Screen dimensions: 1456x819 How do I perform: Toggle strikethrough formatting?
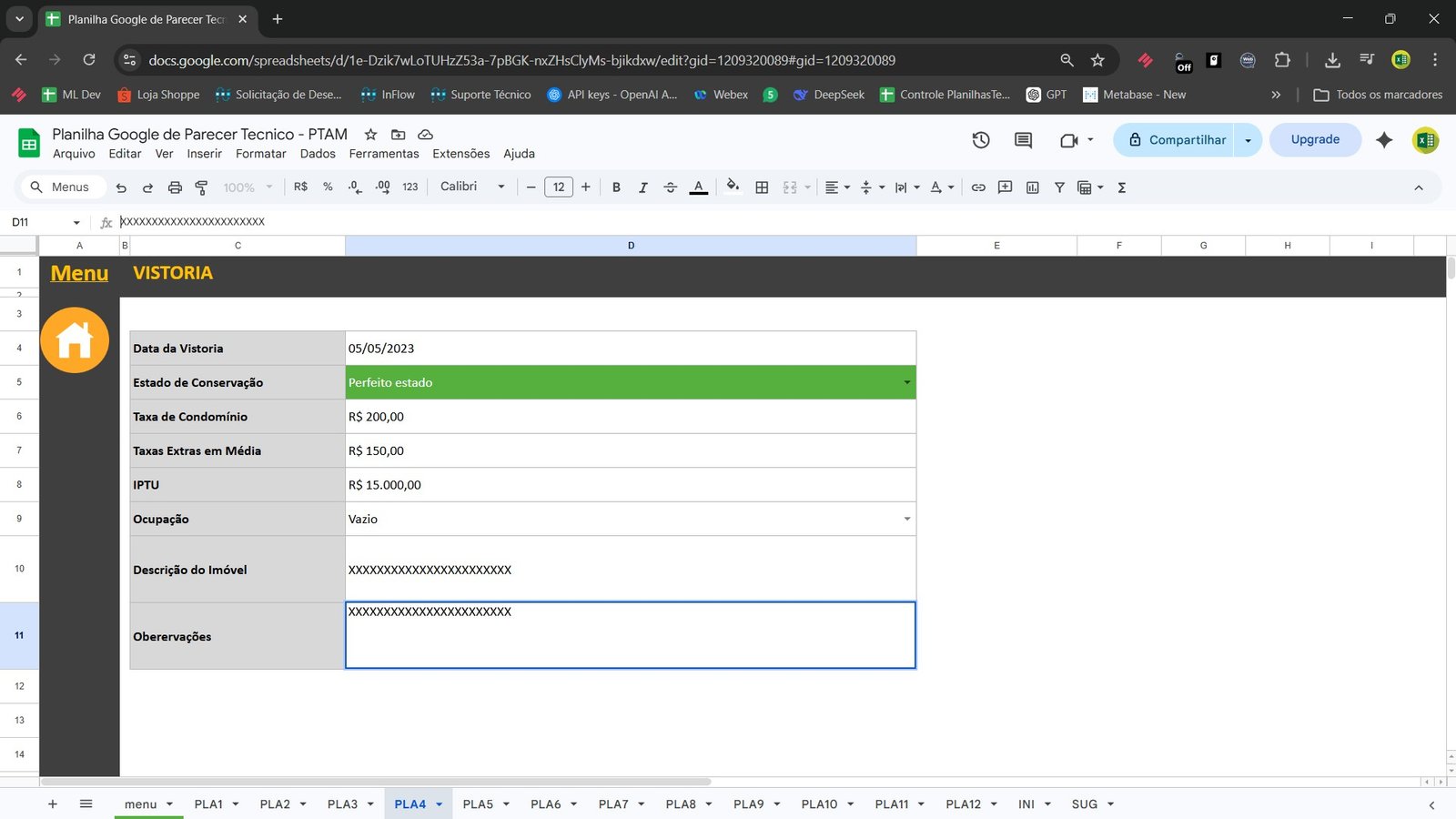click(x=671, y=187)
